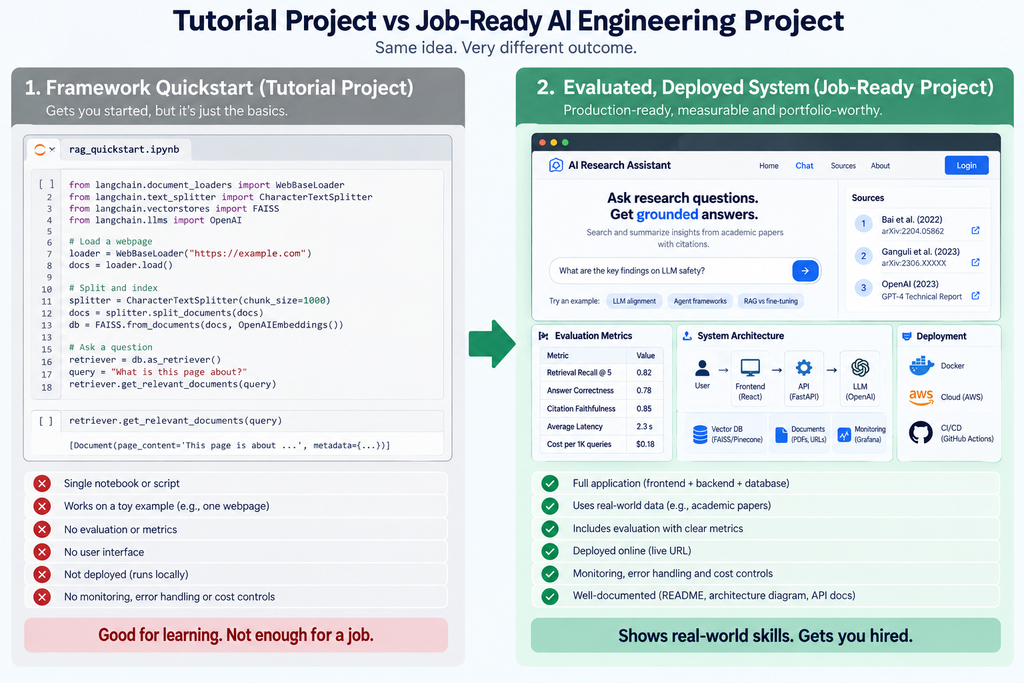Click the Cloud (AWS) label
Viewport: 1024px width, 683px height.
pyautogui.click(x=961, y=397)
